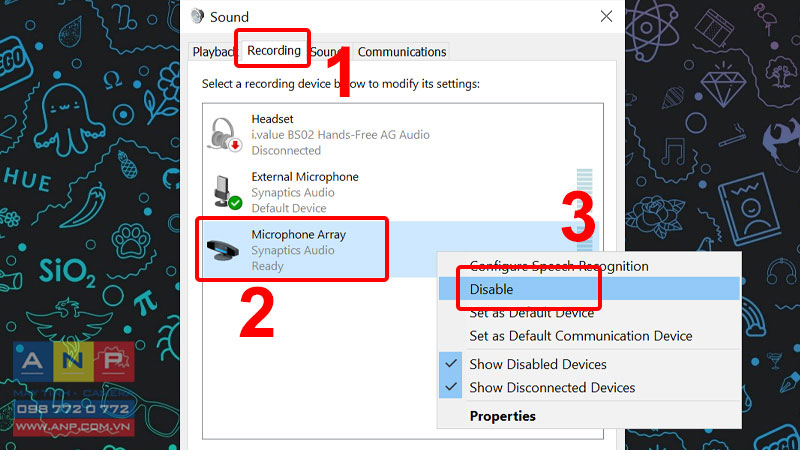Close the Sound dialog window
The height and width of the screenshot is (450, 800).
pyautogui.click(x=606, y=16)
